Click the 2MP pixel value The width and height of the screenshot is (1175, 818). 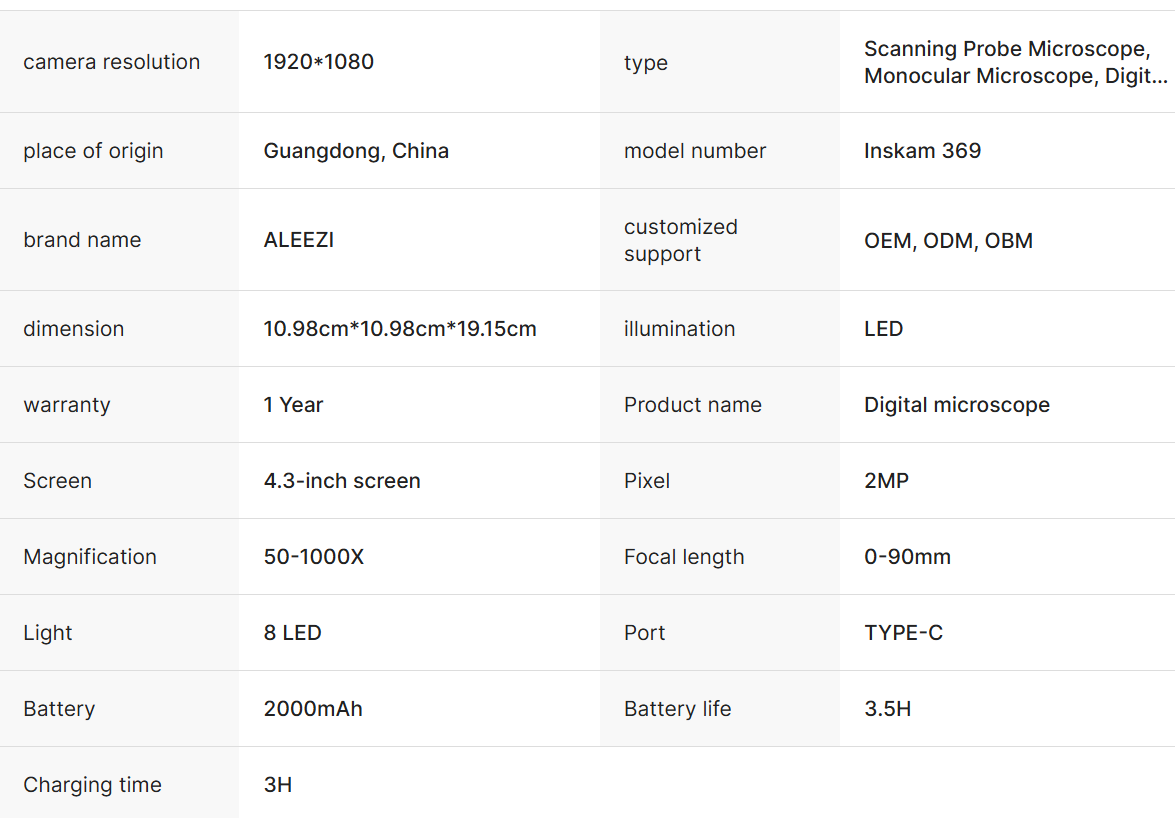(x=886, y=481)
